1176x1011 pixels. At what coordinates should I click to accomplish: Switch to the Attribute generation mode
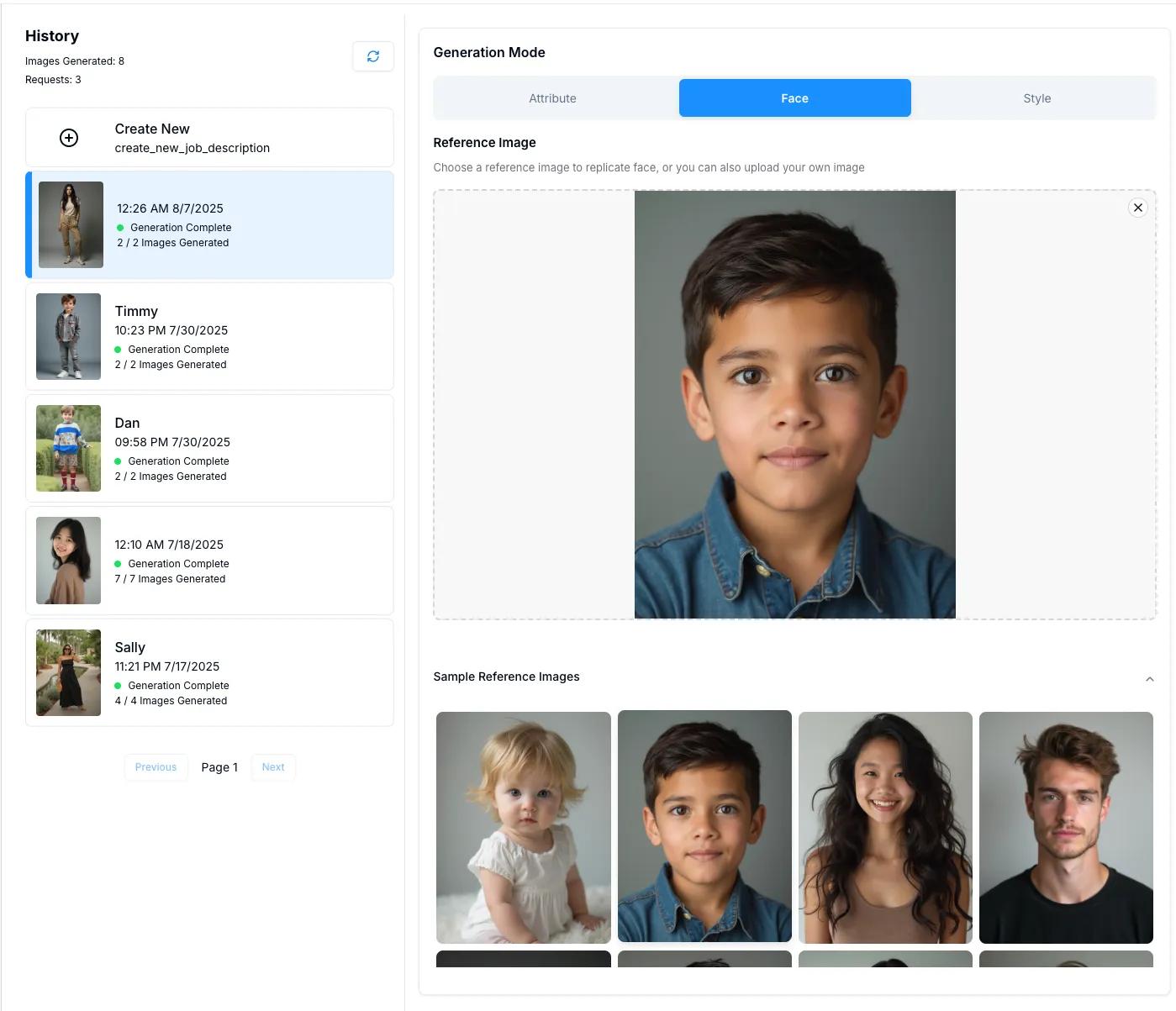pos(552,97)
